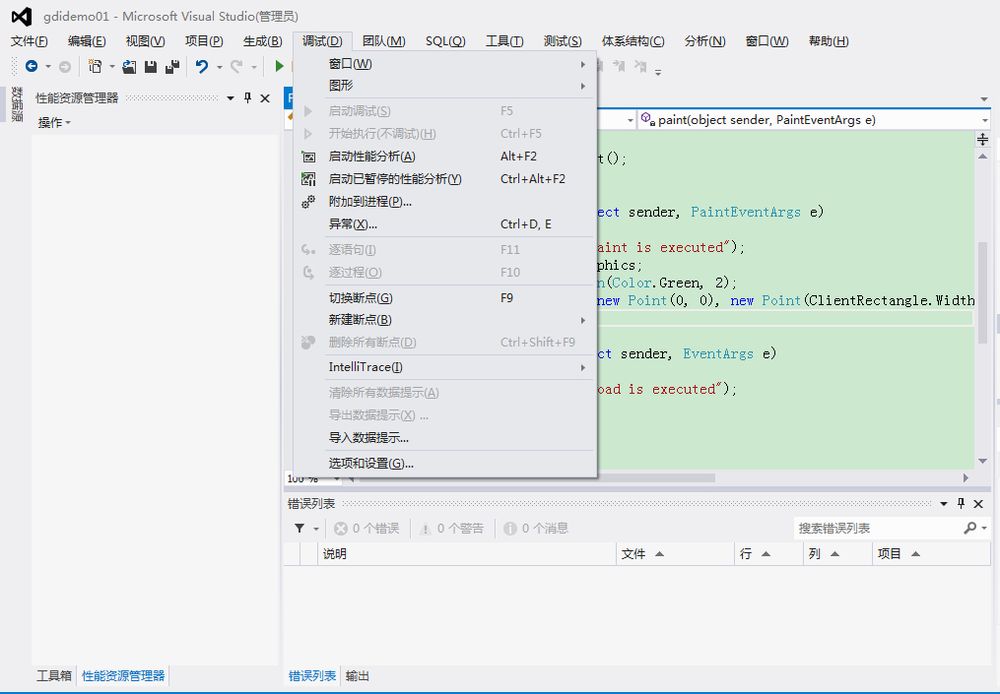Toggle the 0 个消息 filter

536,528
